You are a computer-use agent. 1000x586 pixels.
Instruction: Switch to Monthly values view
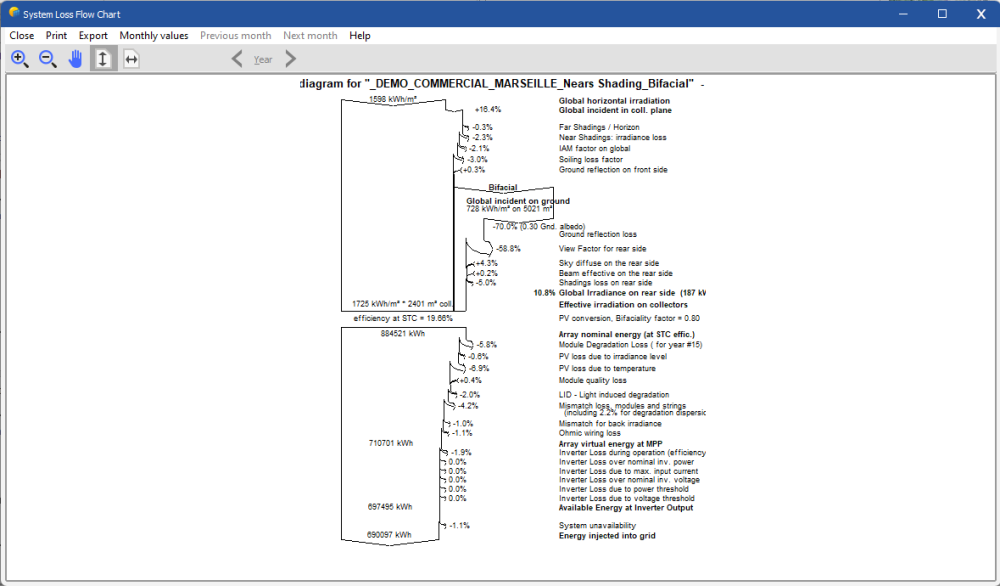[154, 35]
